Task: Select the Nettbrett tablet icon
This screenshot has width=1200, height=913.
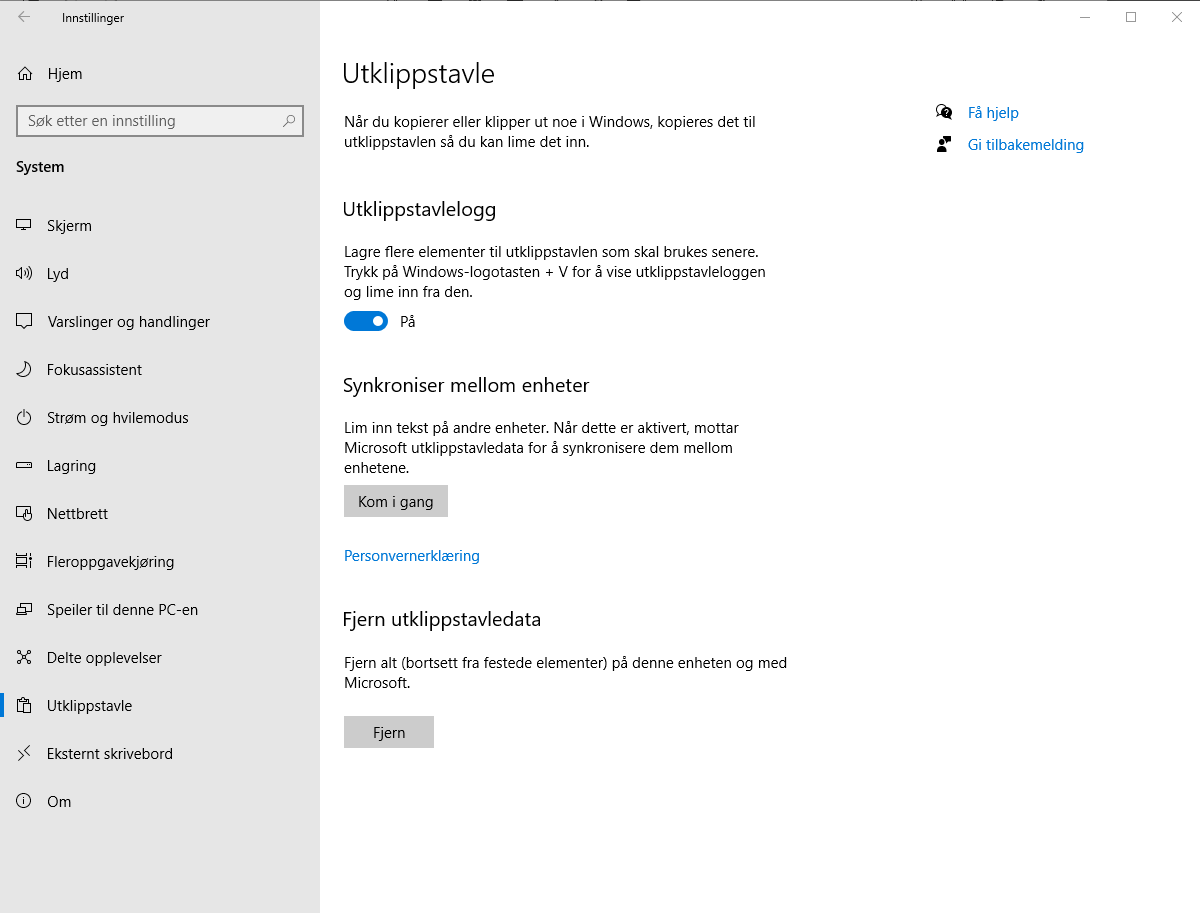Action: point(23,513)
